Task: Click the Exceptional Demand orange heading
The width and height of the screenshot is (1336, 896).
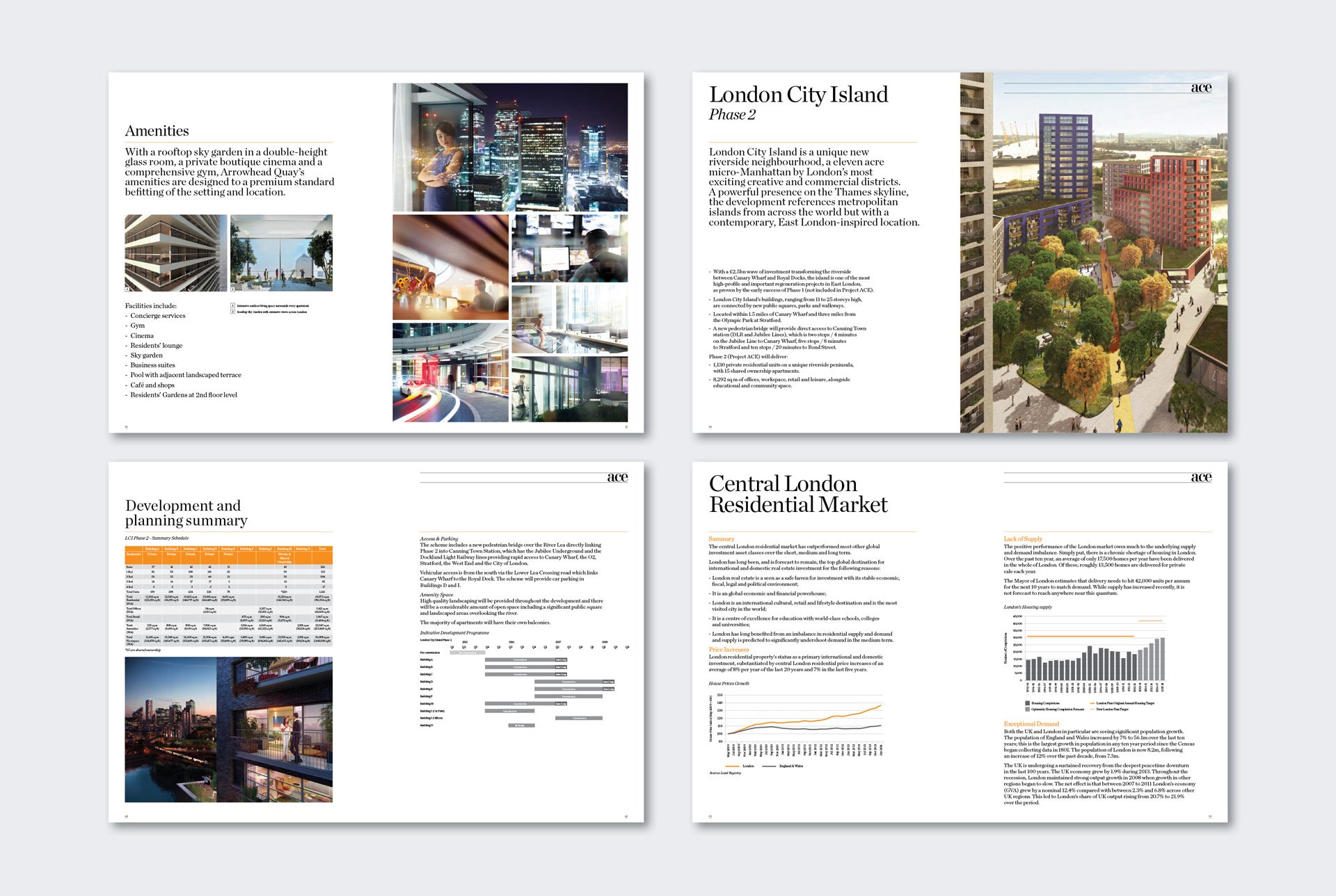Action: [x=1031, y=723]
